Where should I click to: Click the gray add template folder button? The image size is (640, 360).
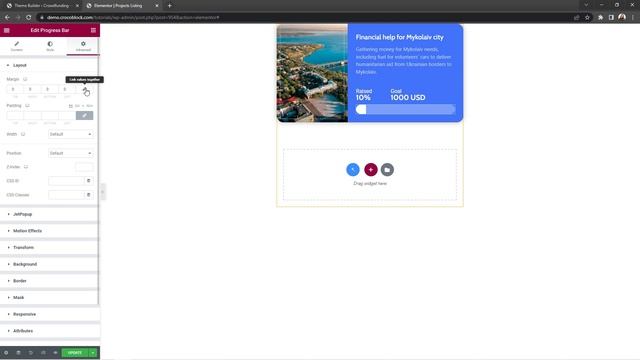(x=387, y=169)
